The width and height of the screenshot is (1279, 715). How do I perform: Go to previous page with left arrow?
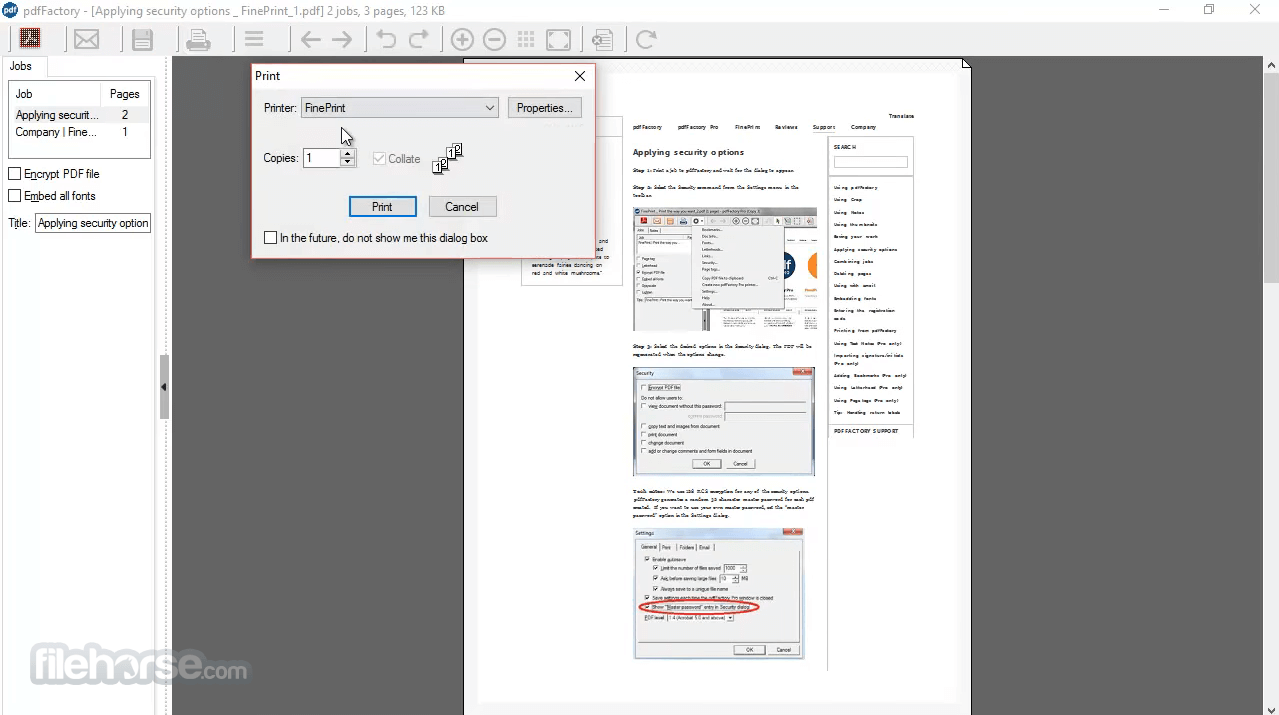[311, 40]
